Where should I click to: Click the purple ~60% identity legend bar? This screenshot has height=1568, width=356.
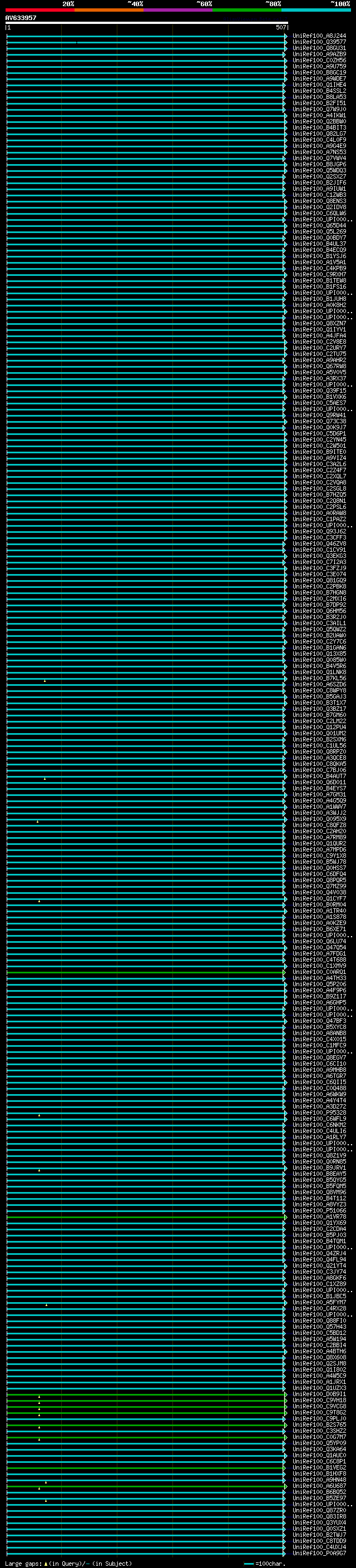[x=179, y=10]
